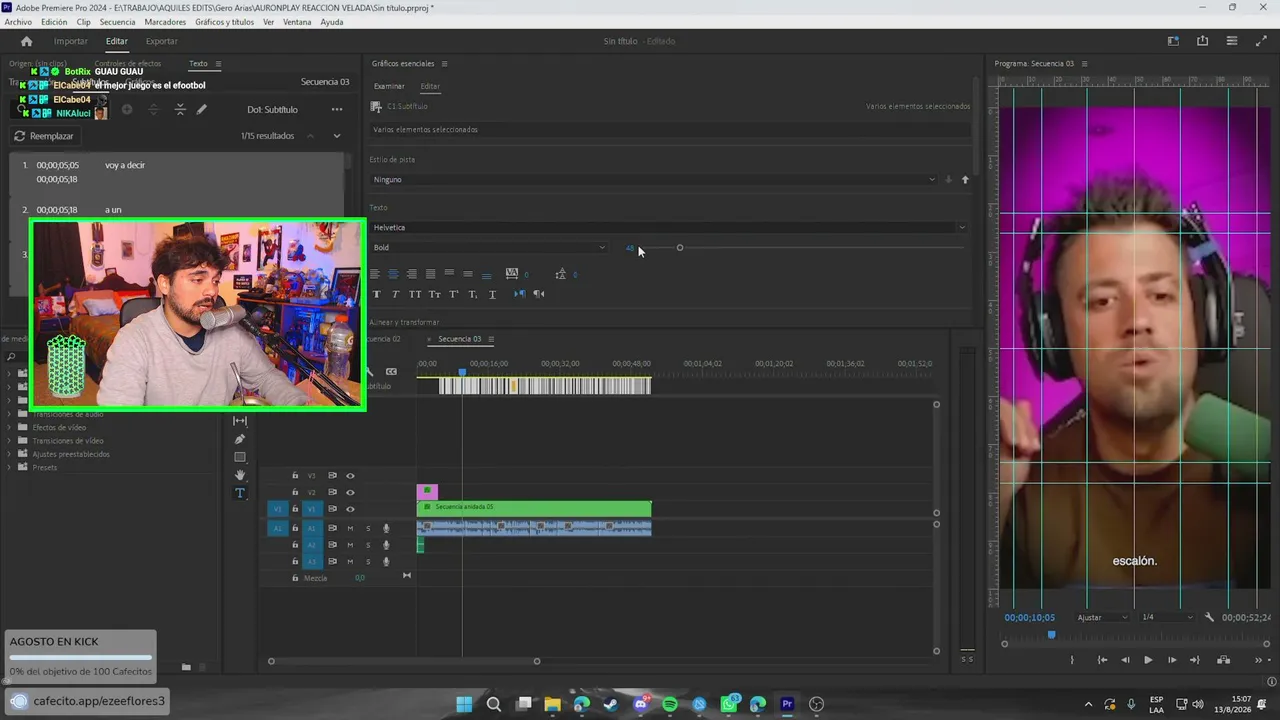The height and width of the screenshot is (720, 1280).
Task: Open the Home screen icon
Action: click(x=27, y=41)
